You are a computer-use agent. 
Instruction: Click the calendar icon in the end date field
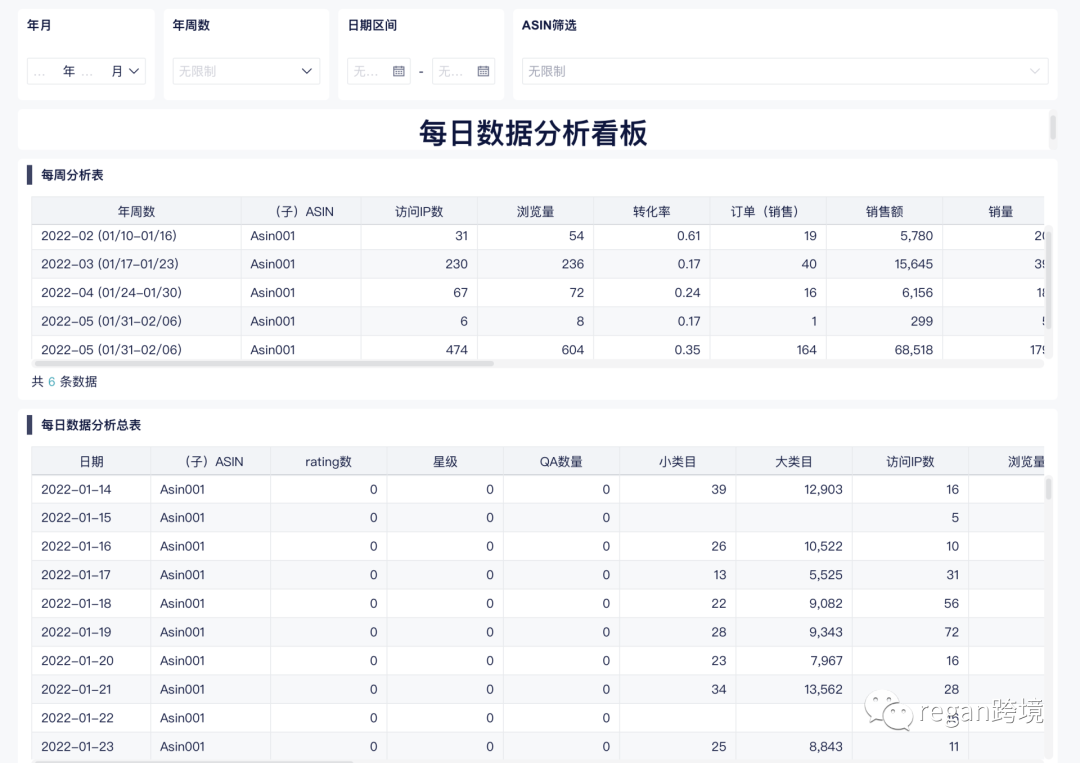tap(484, 72)
